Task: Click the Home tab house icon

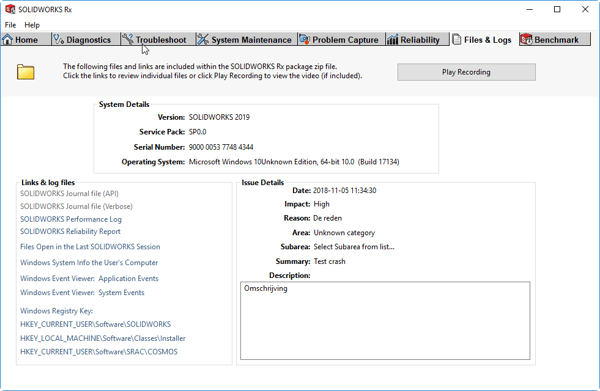Action: click(x=8, y=39)
